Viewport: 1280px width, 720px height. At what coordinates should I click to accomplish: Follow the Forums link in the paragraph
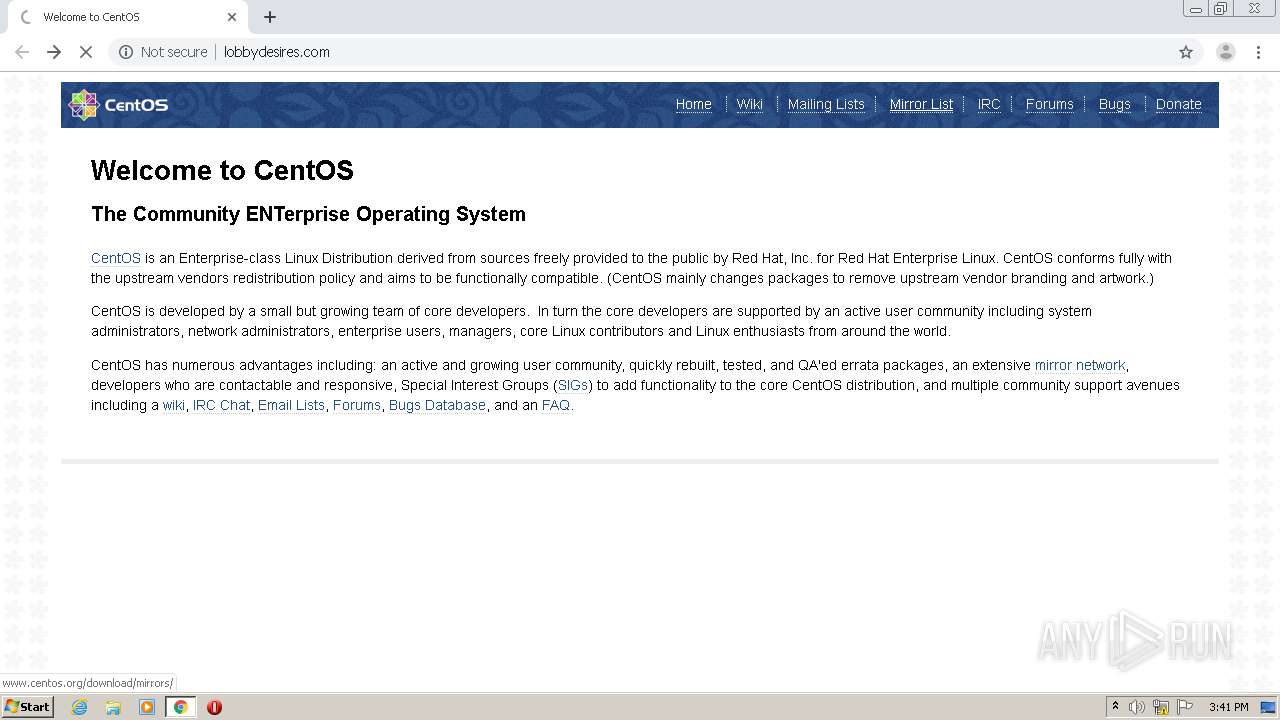(357, 405)
